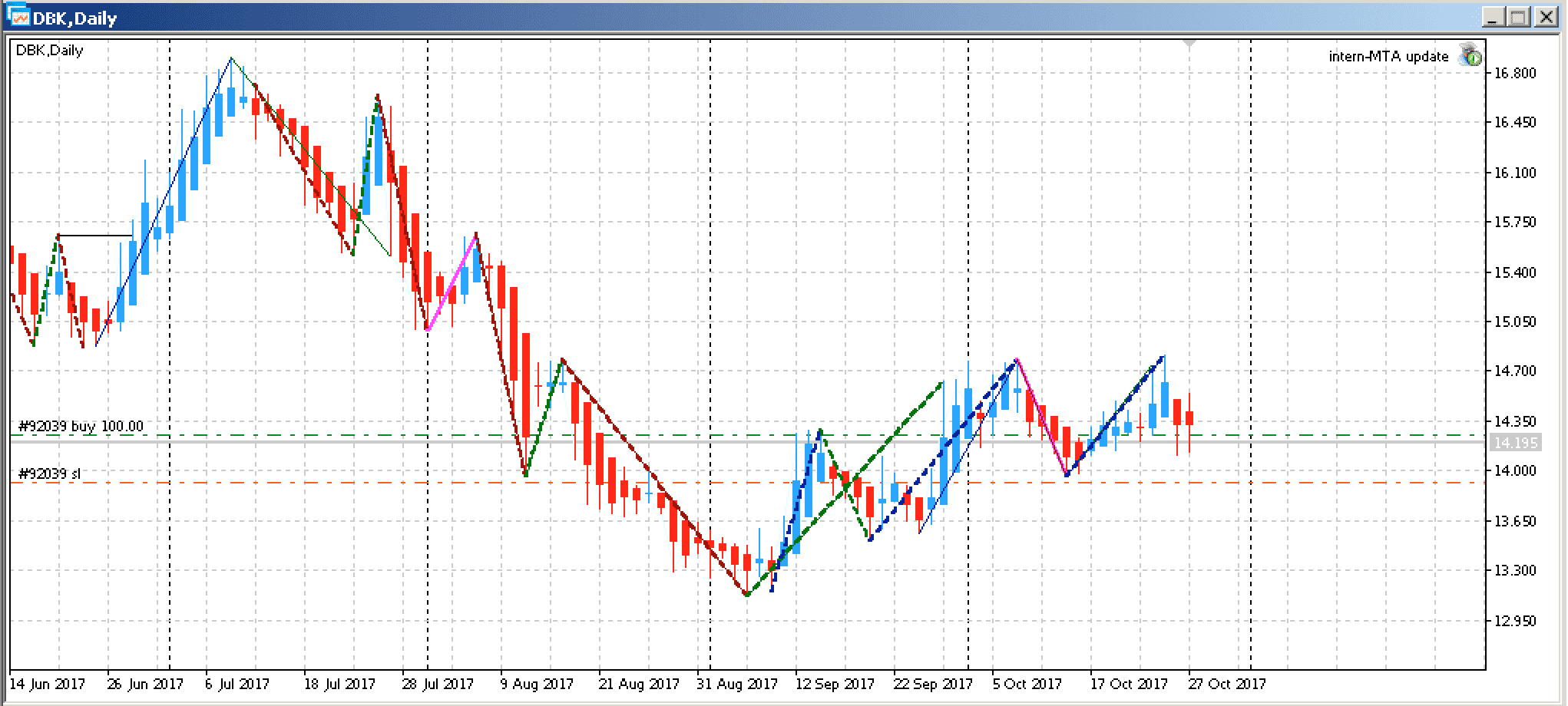Click the 16.100 price scale value

click(x=1515, y=173)
